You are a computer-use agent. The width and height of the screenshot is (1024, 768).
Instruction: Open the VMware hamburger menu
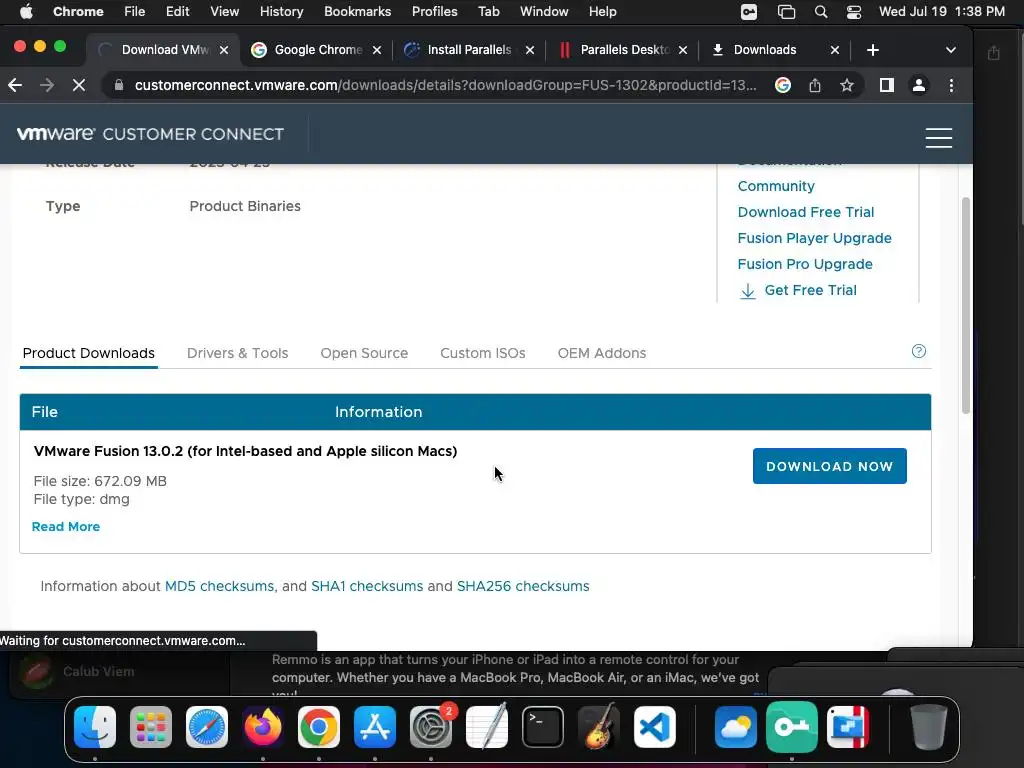tap(938, 138)
